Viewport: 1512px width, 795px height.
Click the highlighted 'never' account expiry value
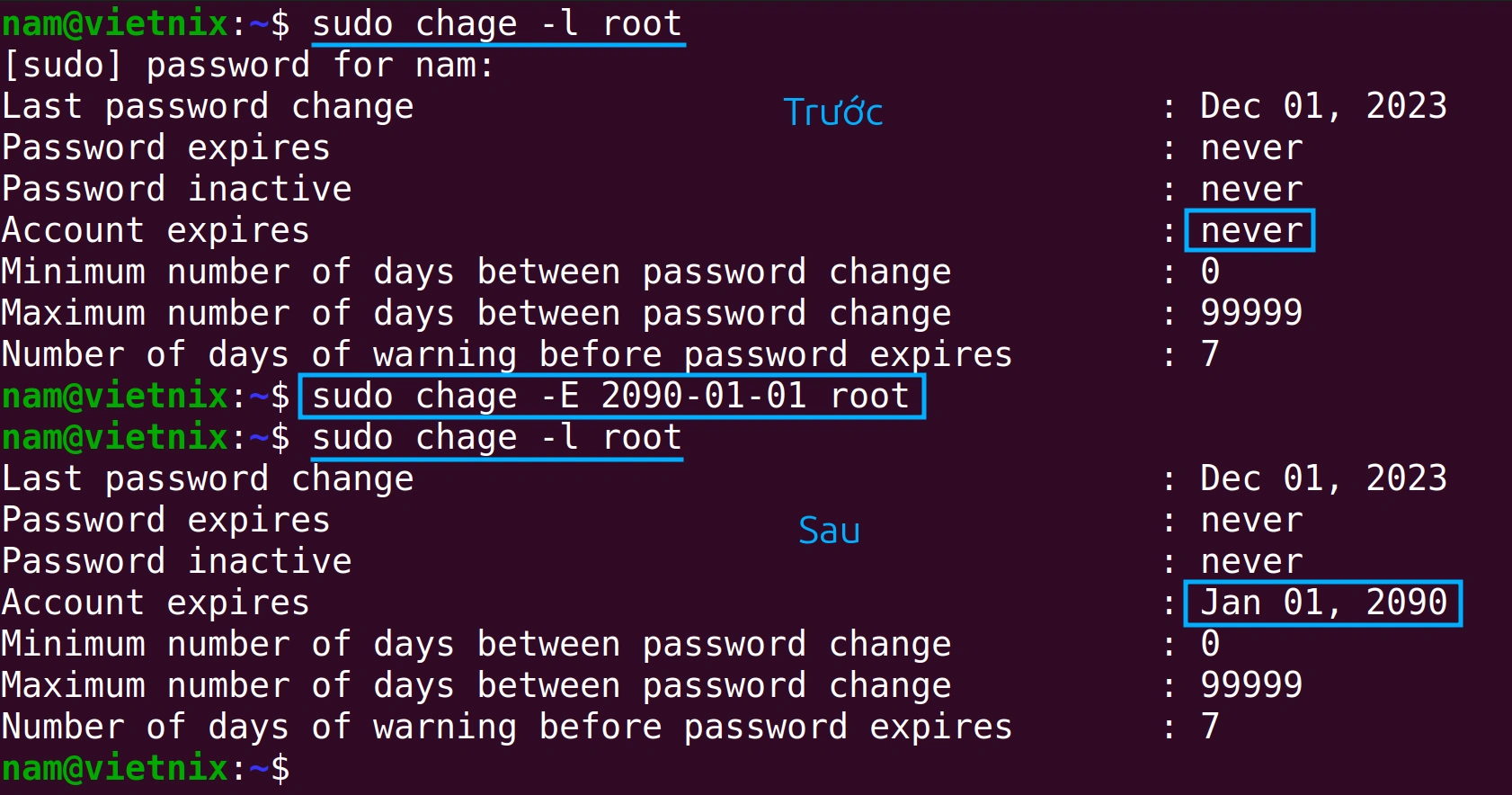(1250, 230)
